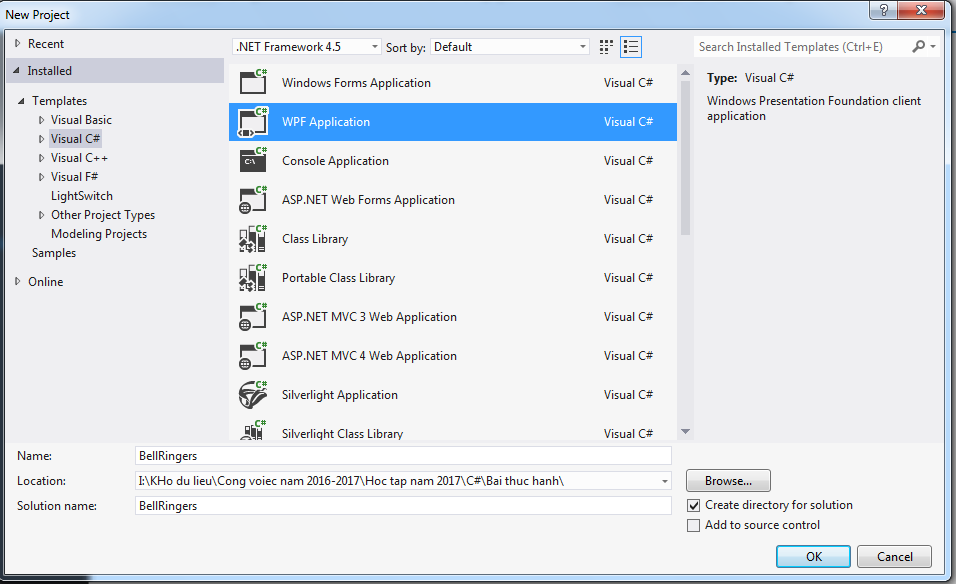Viewport: 956px width, 584px height.
Task: Choose the Class Library template icon
Action: [x=253, y=238]
